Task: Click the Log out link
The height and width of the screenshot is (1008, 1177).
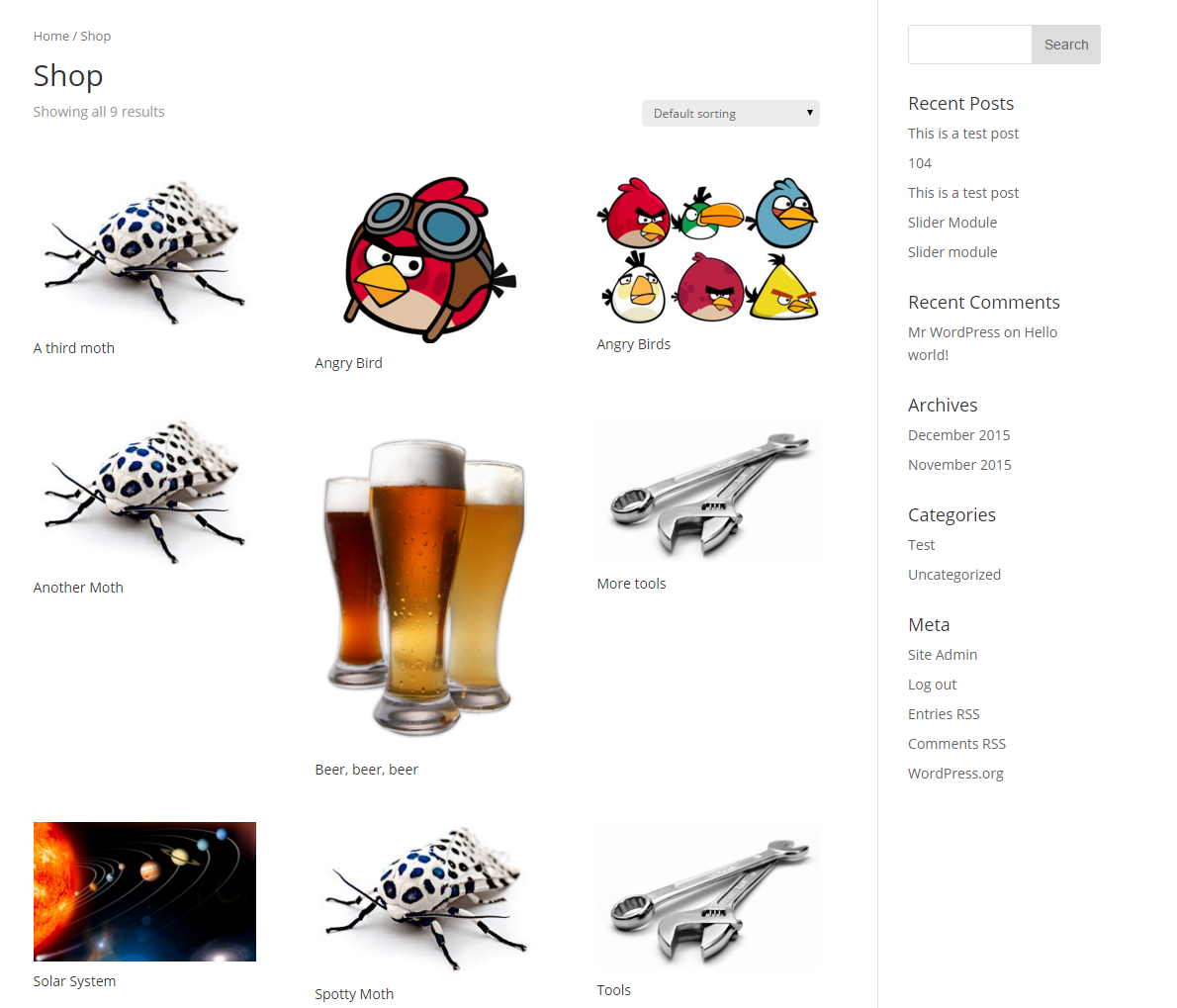Action: [x=933, y=685]
